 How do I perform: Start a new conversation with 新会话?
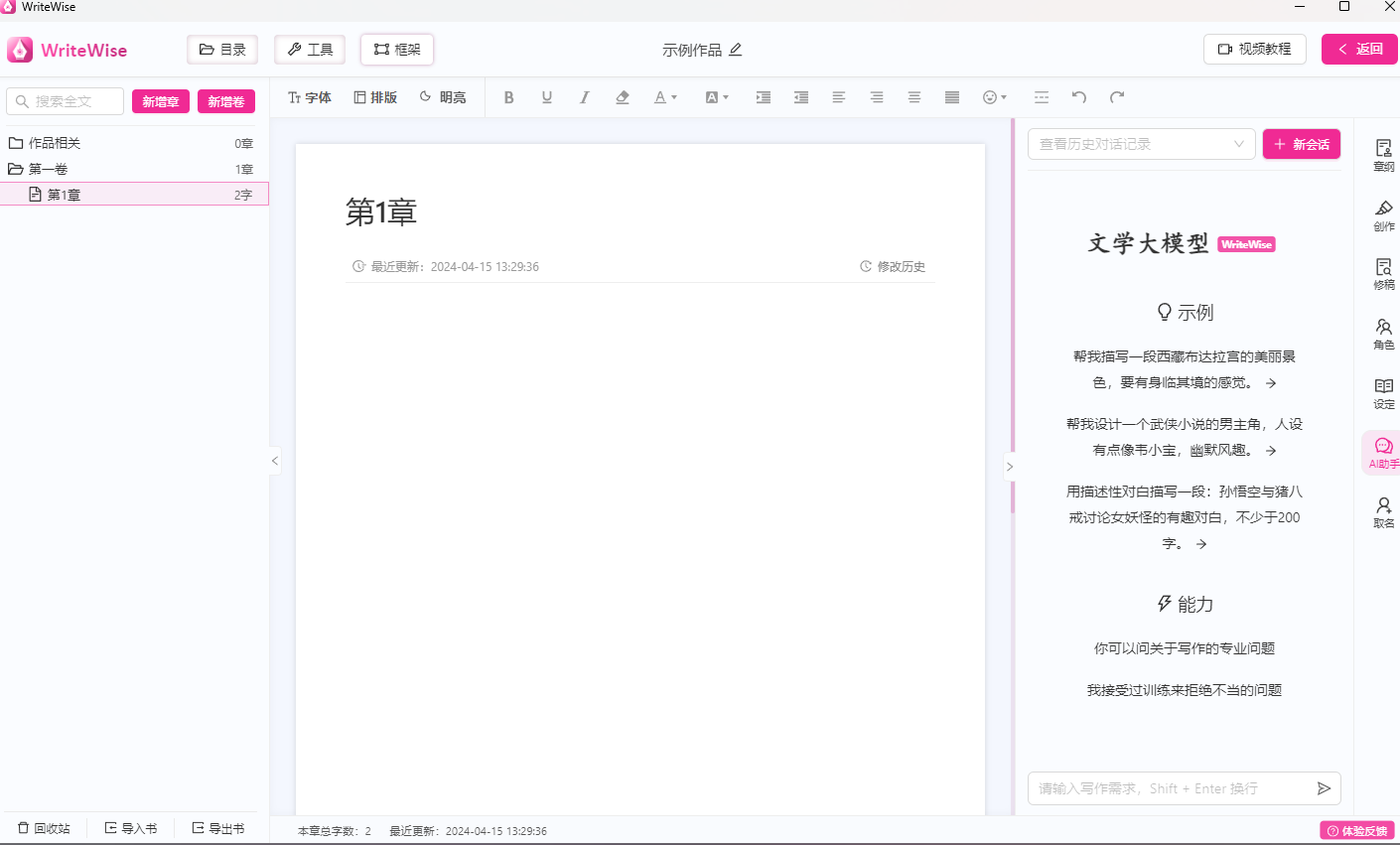(1302, 144)
